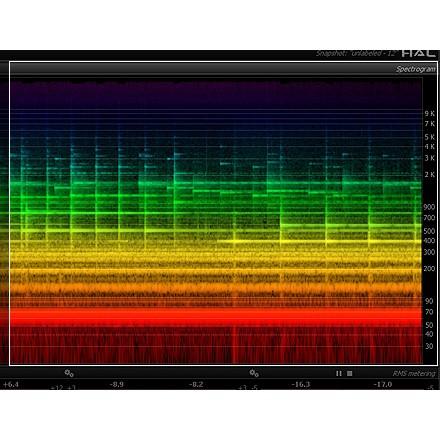440x440 pixels.
Task: Open the center gear settings icon
Action: pyautogui.click(x=254, y=373)
